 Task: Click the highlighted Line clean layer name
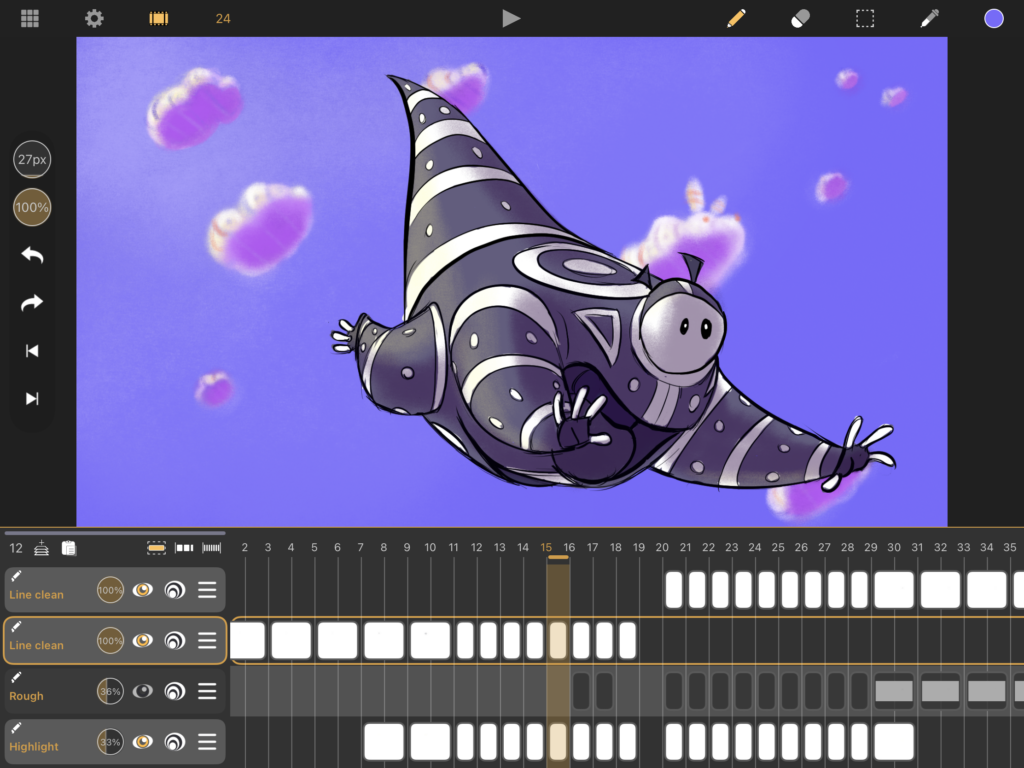[37, 645]
